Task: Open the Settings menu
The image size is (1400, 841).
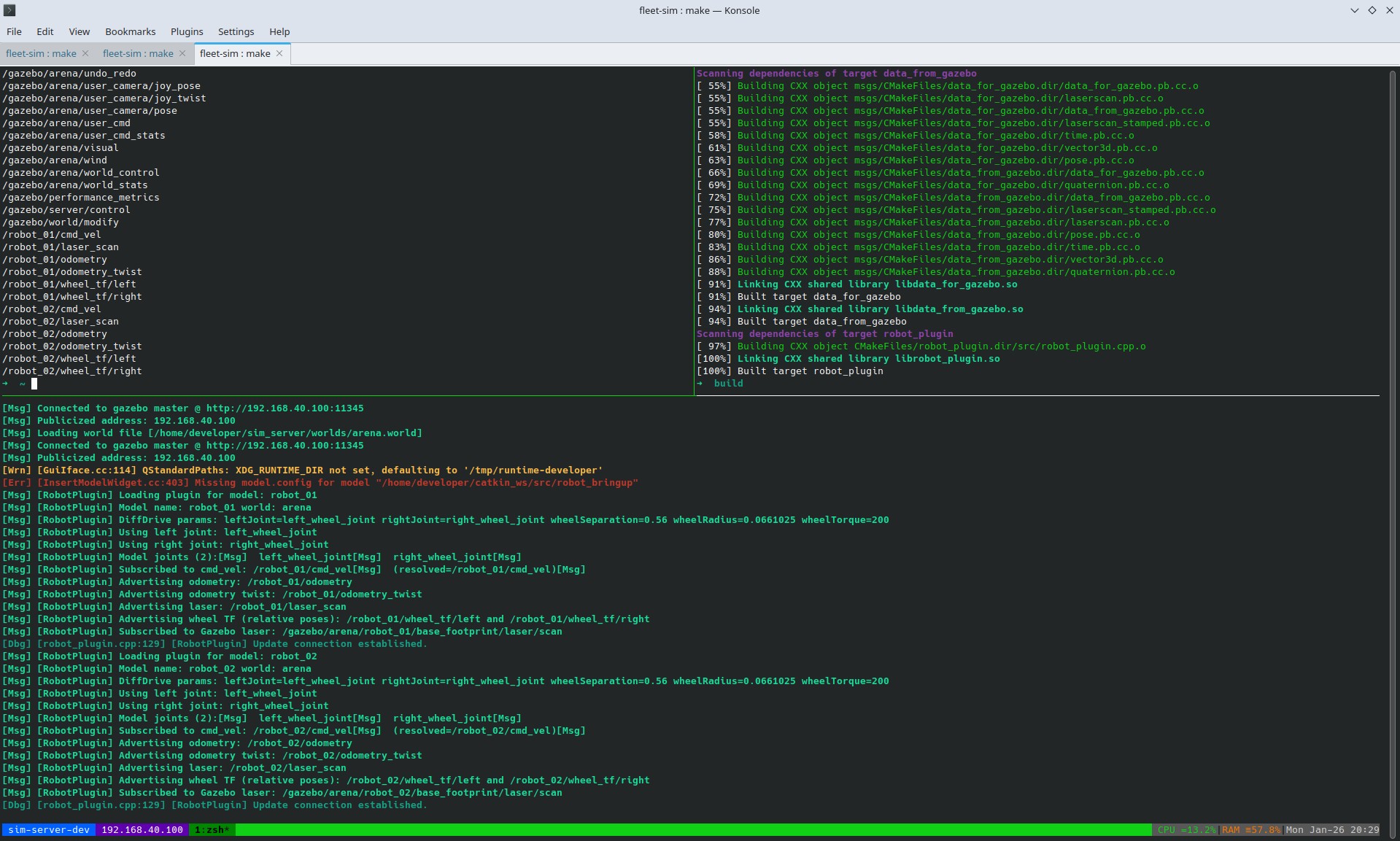Action: (x=236, y=31)
